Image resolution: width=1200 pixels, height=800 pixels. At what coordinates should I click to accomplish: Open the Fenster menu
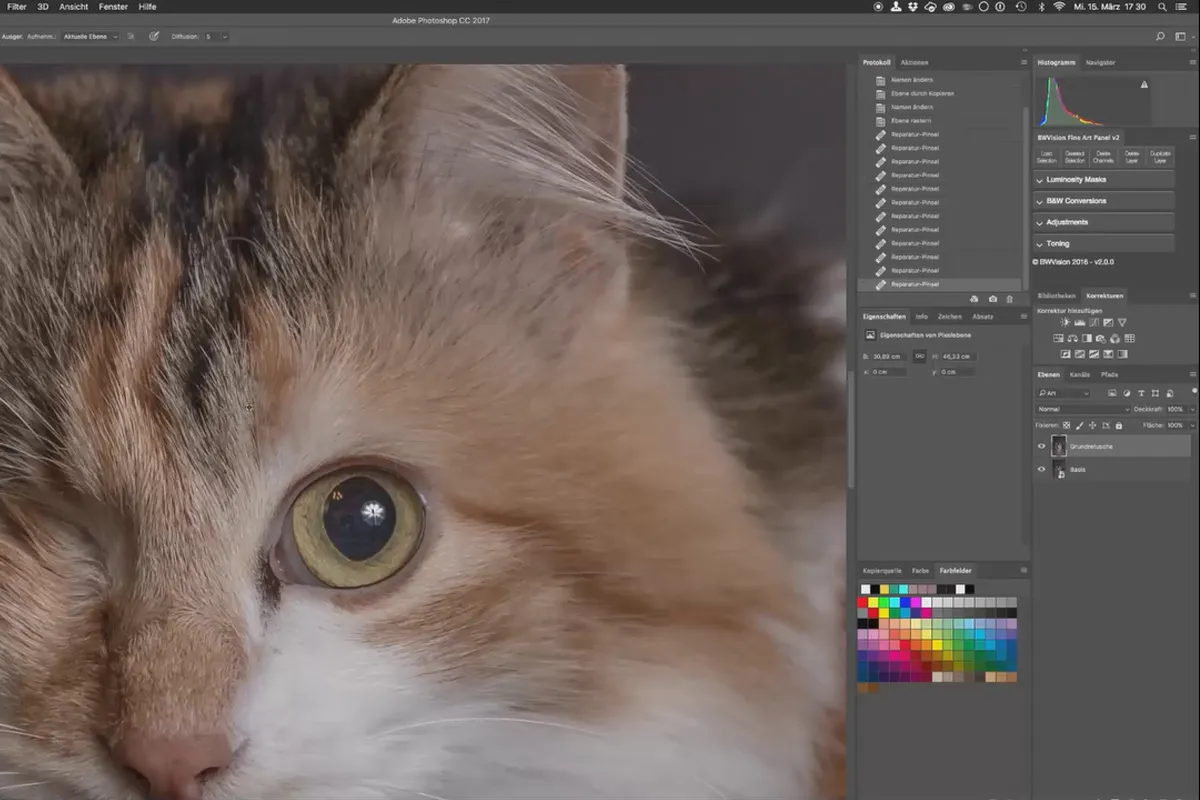113,6
